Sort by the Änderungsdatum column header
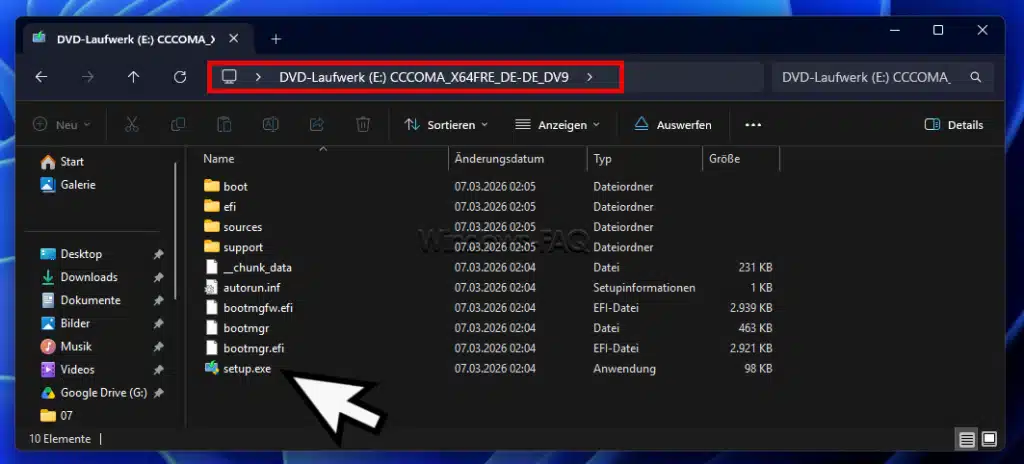This screenshot has width=1024, height=464. [499, 159]
